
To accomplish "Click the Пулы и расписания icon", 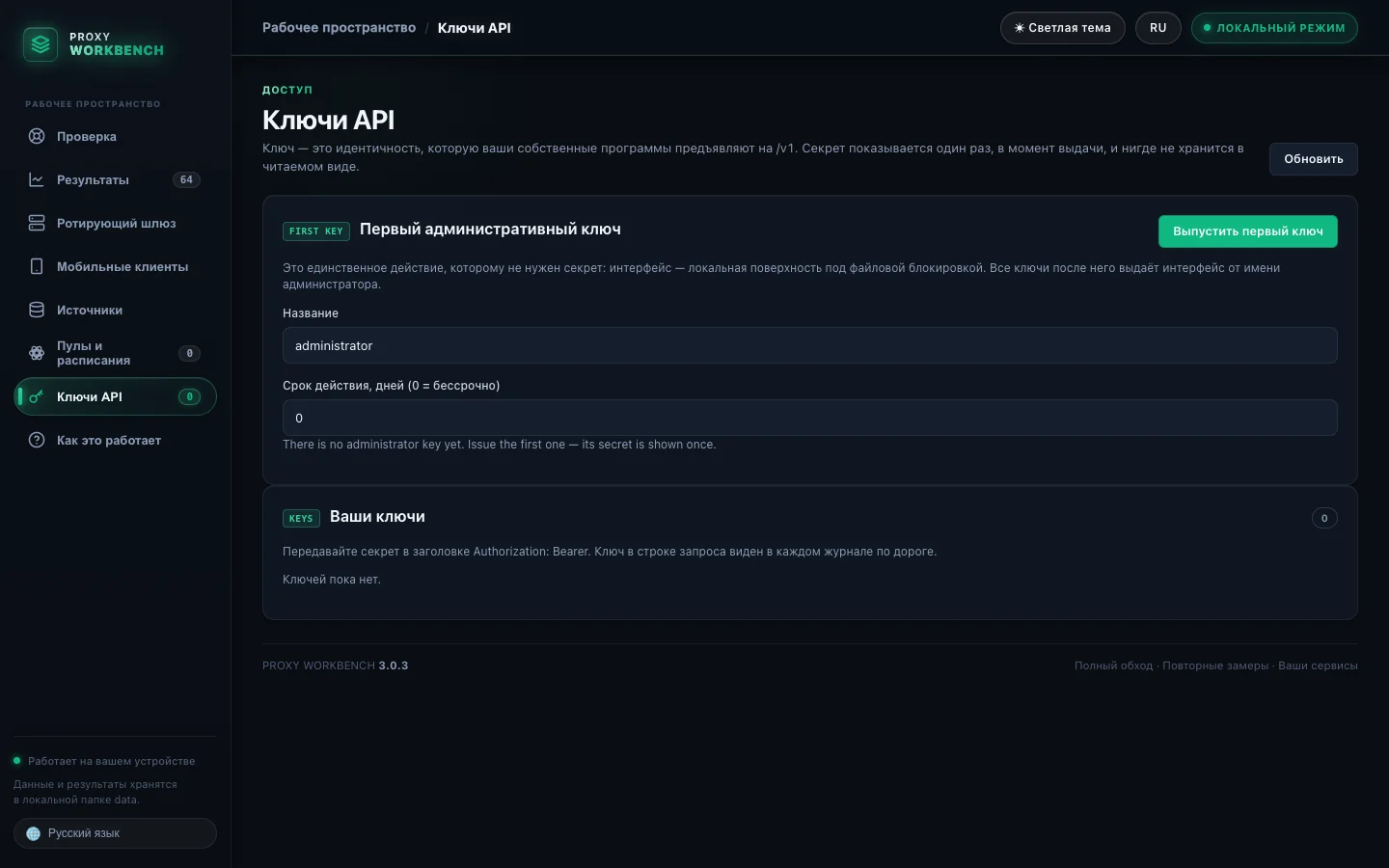I will (x=37, y=353).
